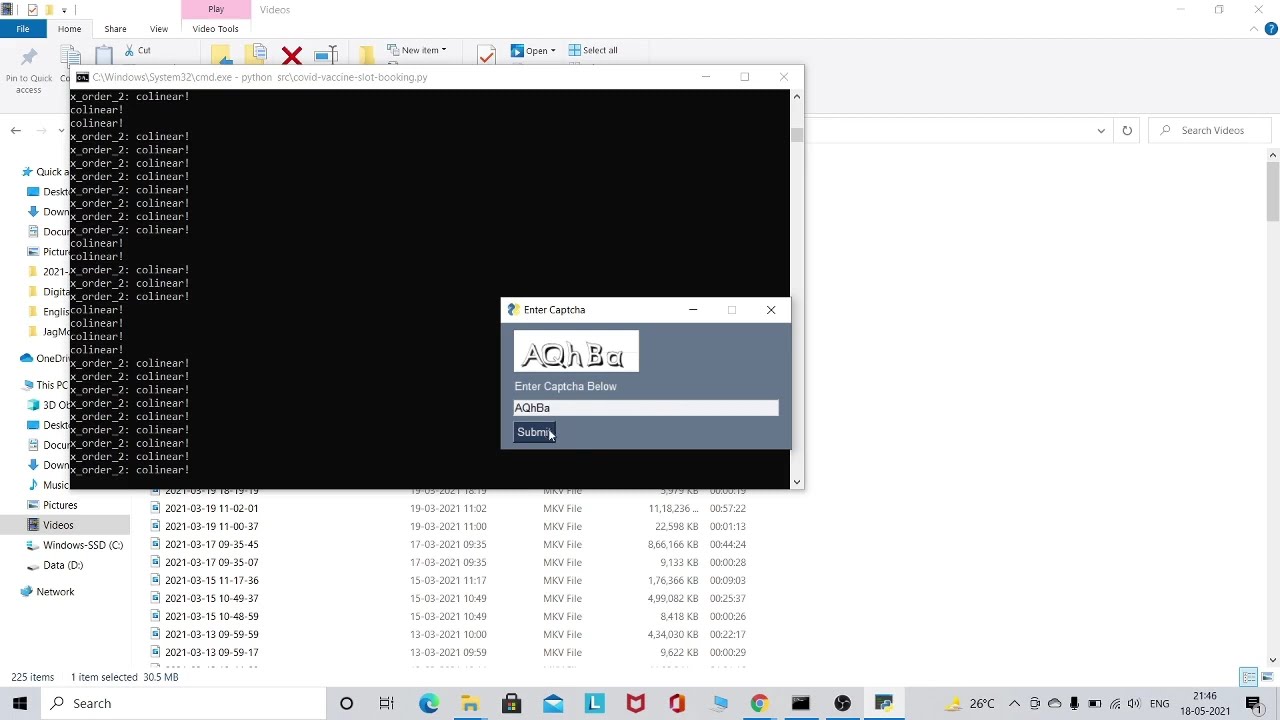Click the Properties checkmark icon in ribbon
Viewport: 1280px width, 720px height.
[x=486, y=55]
